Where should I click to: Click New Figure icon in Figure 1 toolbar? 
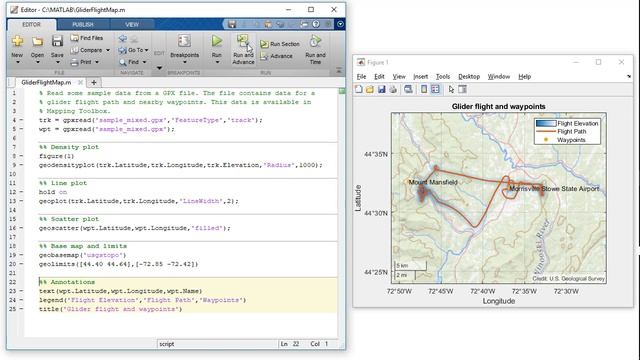click(359, 89)
